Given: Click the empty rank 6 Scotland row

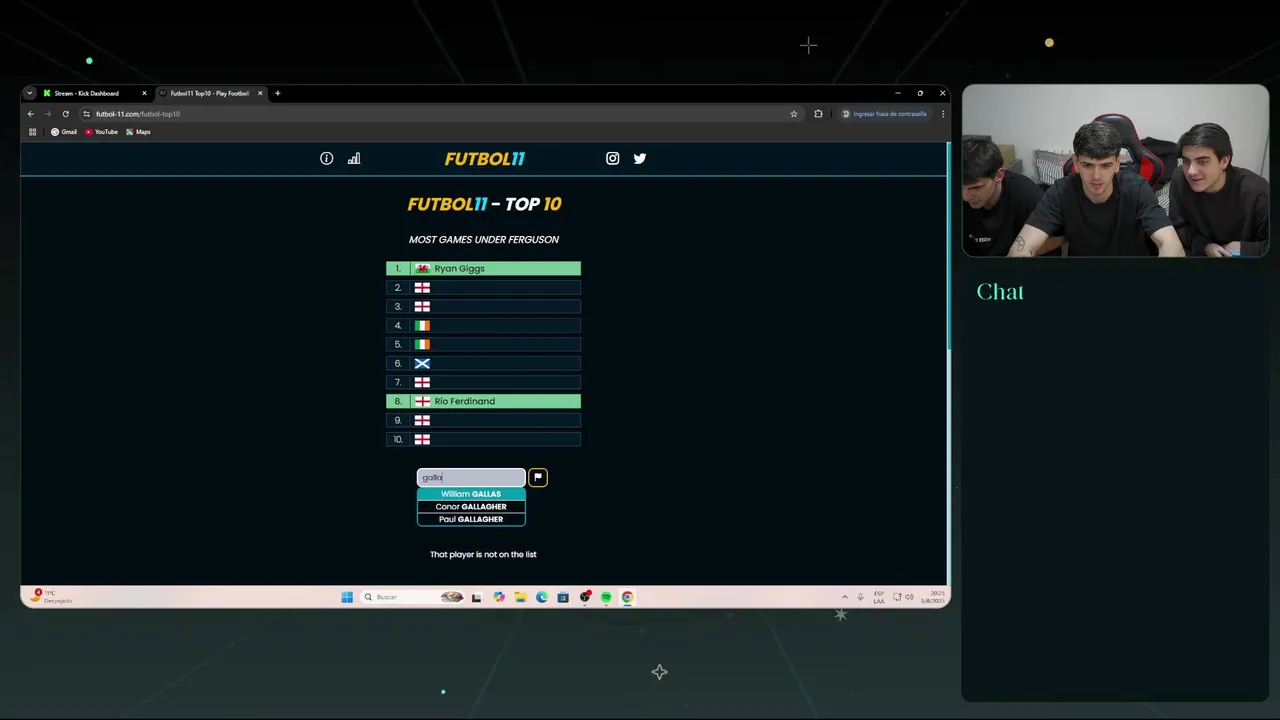Looking at the screenshot, I should (483, 363).
